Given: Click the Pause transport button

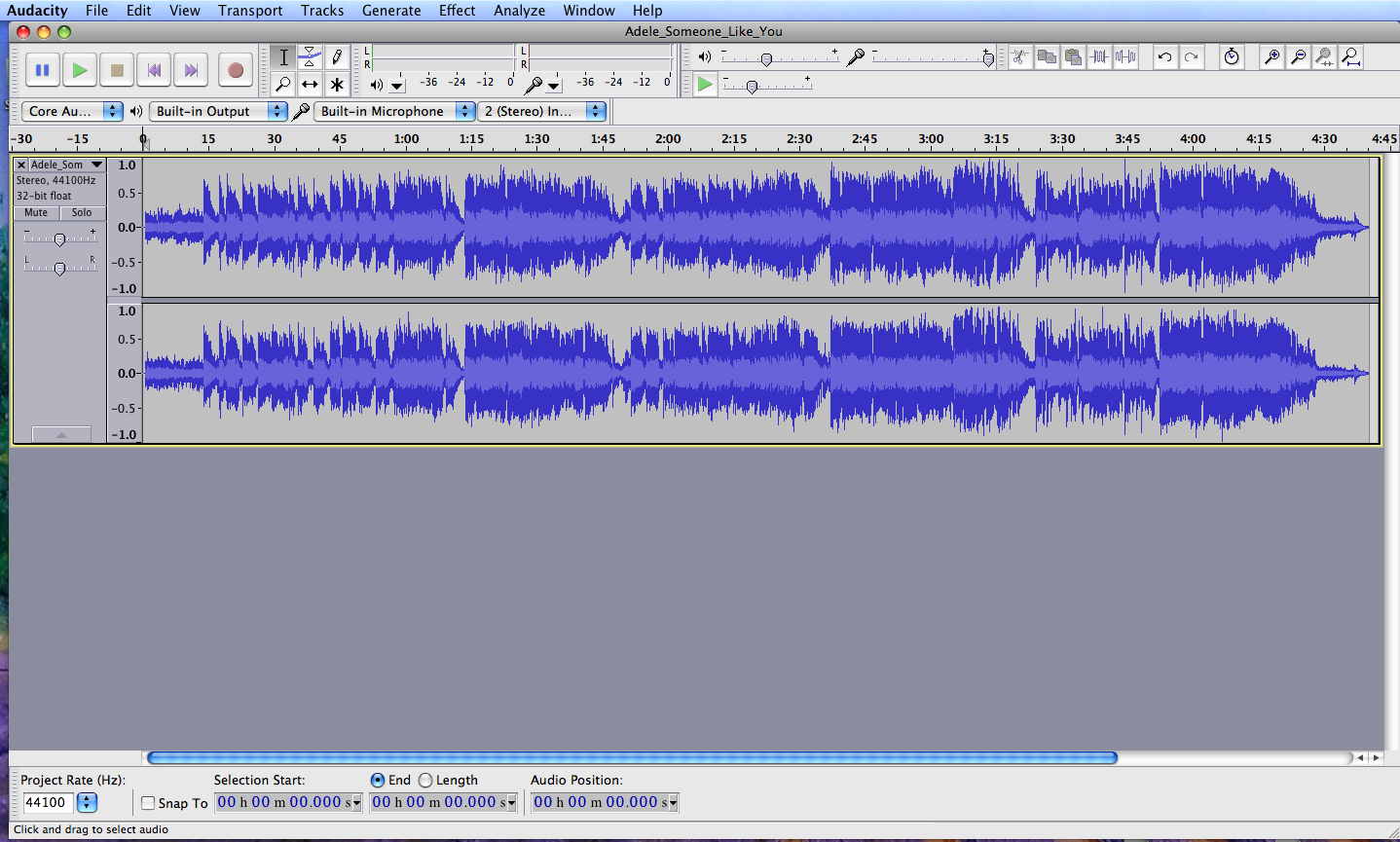Looking at the screenshot, I should click(43, 70).
